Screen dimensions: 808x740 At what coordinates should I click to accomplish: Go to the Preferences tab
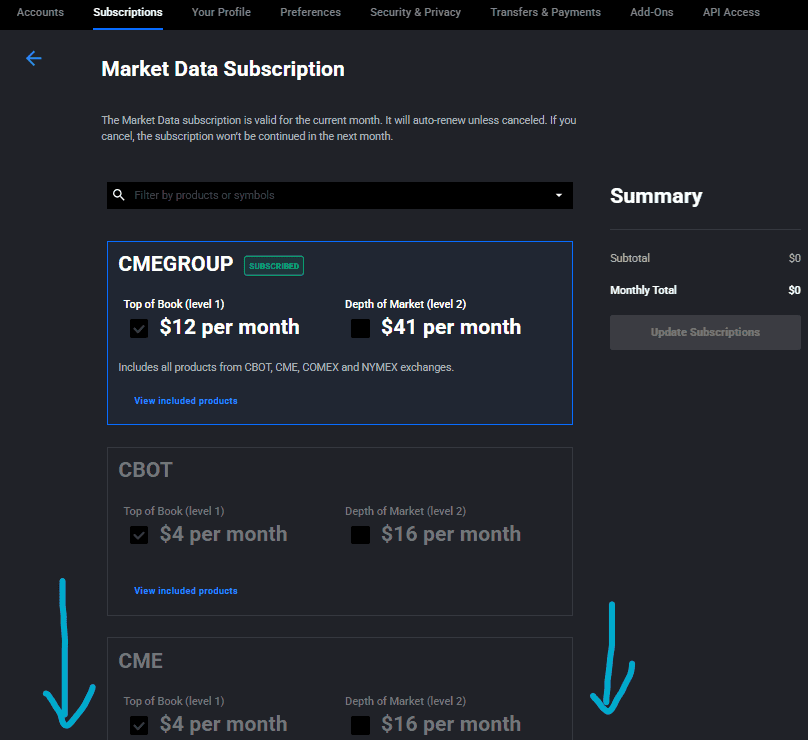click(310, 12)
